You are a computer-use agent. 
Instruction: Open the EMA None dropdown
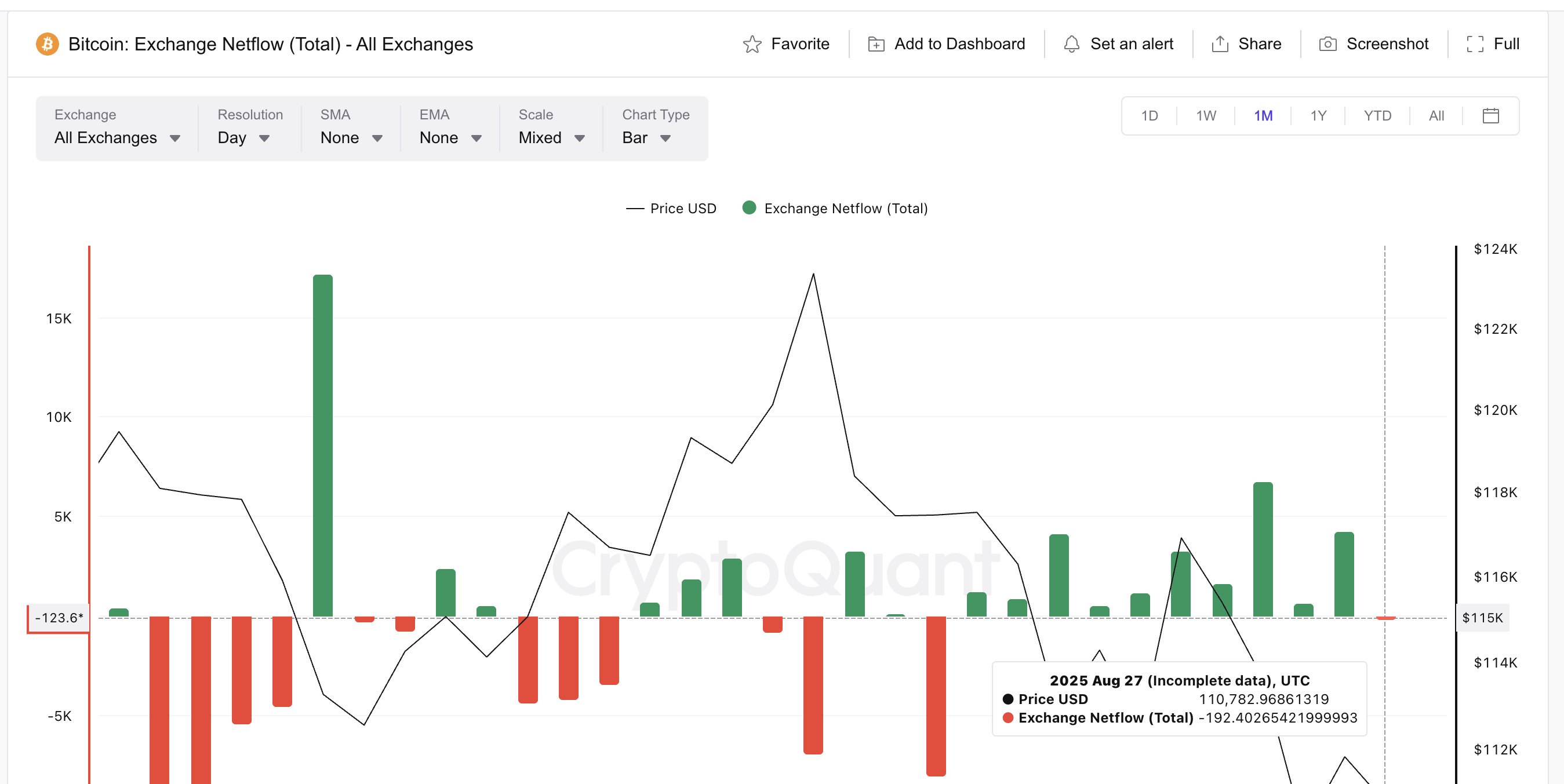click(x=450, y=138)
